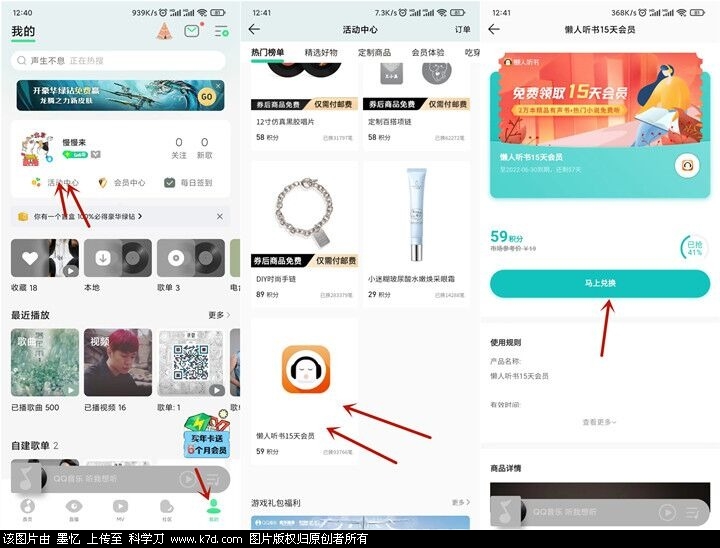Expand 查看更多 usage rules
This screenshot has height=548, width=720.
pyautogui.click(x=599, y=422)
